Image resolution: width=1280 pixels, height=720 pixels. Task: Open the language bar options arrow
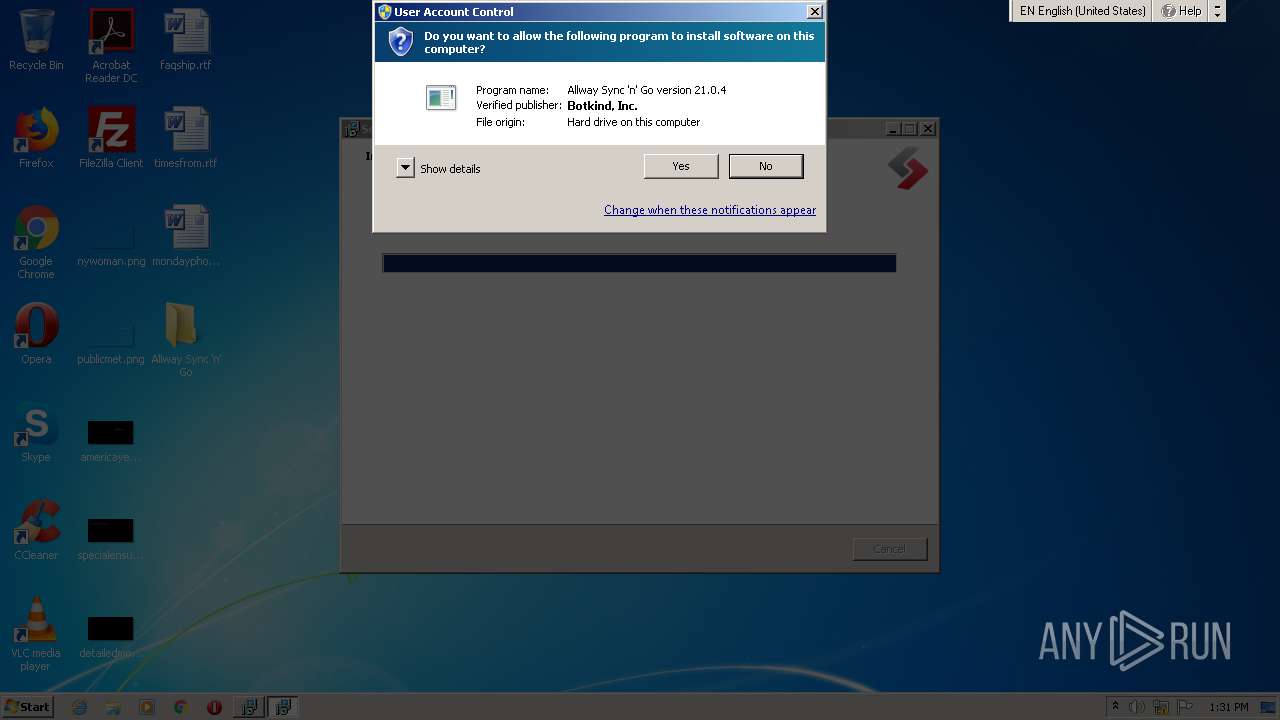[1217, 11]
